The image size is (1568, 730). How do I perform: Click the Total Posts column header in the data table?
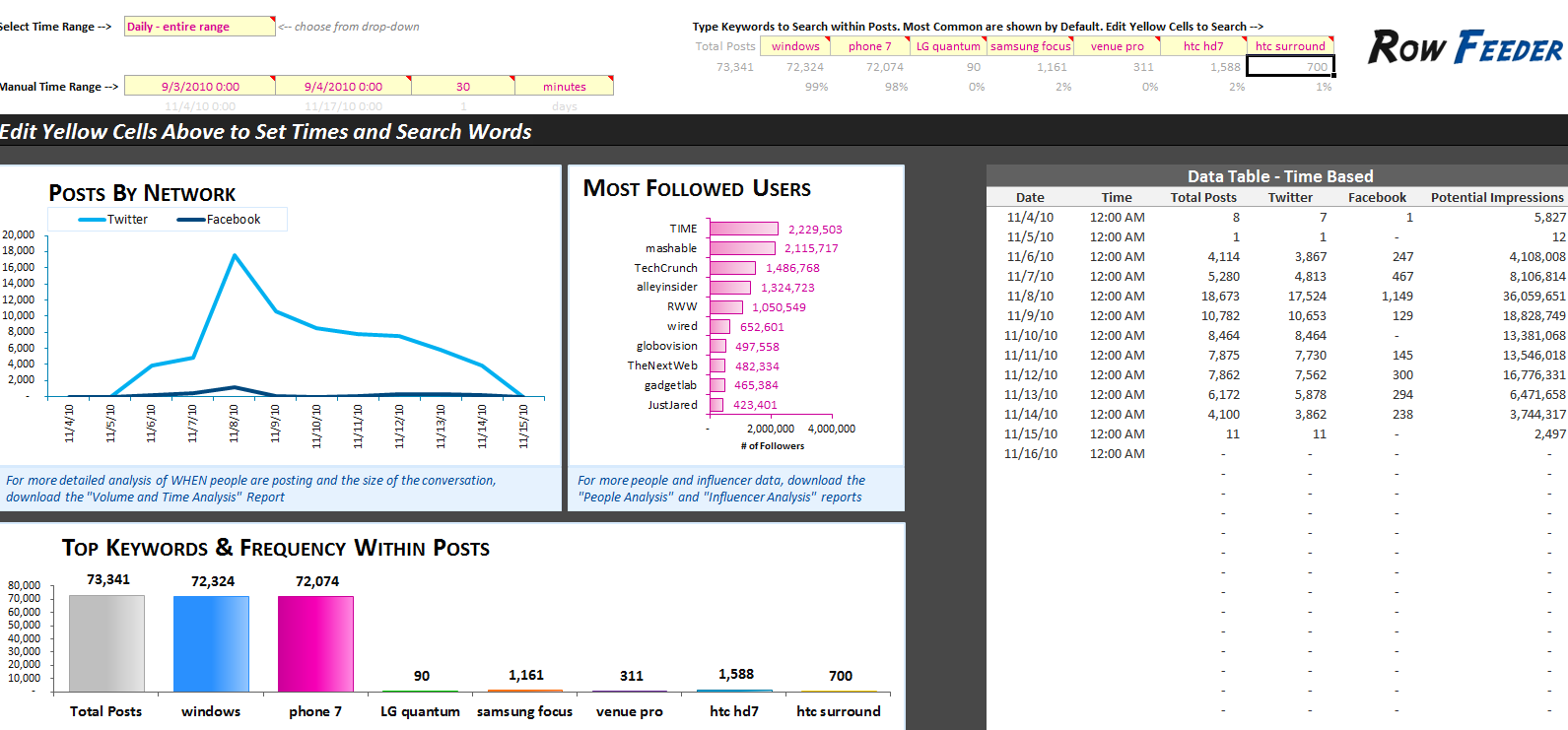point(1203,197)
